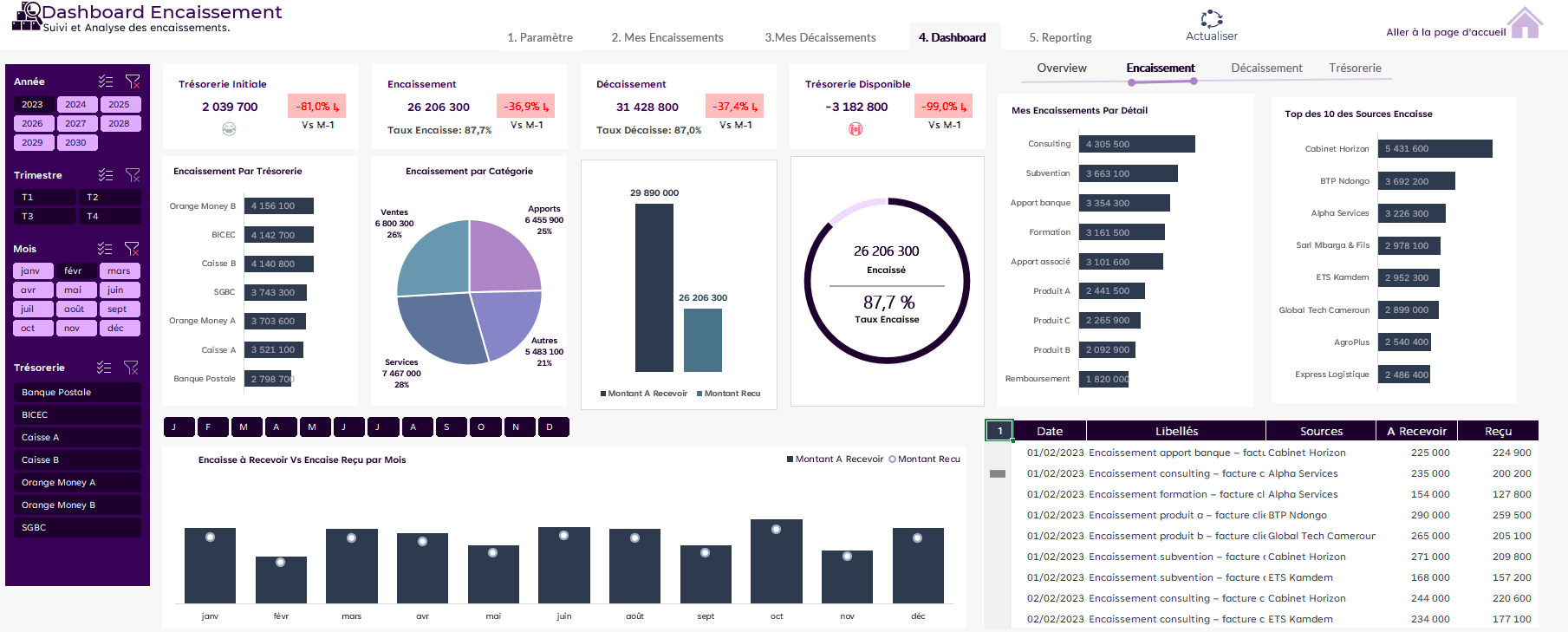Screen dimensions: 1568x632
Task: Click the table scrollbar grey handle
Action: click(998, 473)
